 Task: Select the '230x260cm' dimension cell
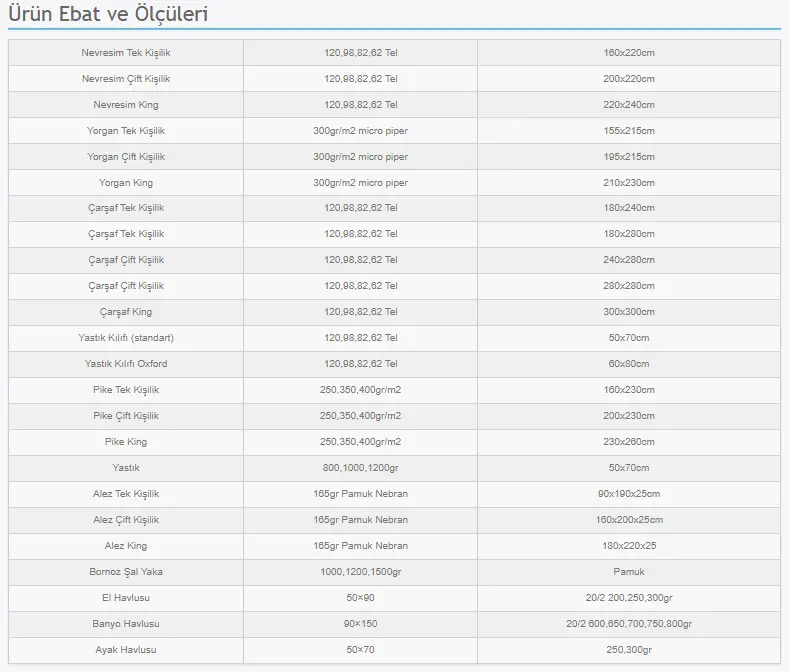628,442
